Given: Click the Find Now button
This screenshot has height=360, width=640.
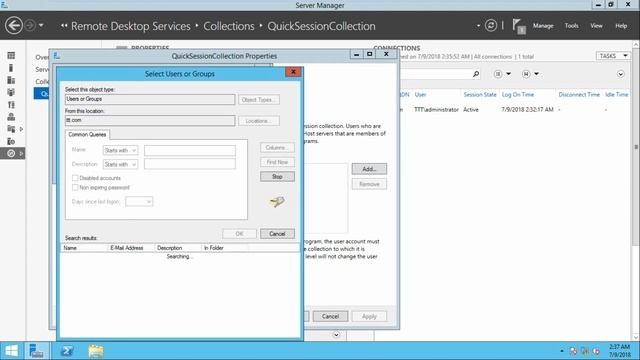Looking at the screenshot, I should pos(277,162).
